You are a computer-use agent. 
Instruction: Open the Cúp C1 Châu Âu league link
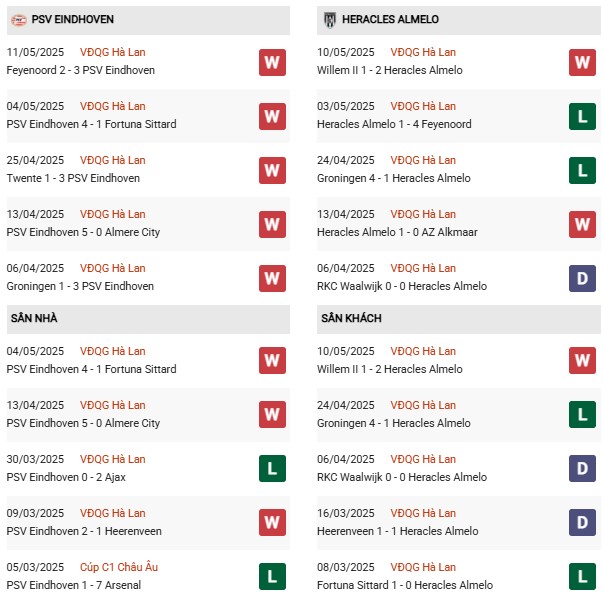click(x=119, y=567)
